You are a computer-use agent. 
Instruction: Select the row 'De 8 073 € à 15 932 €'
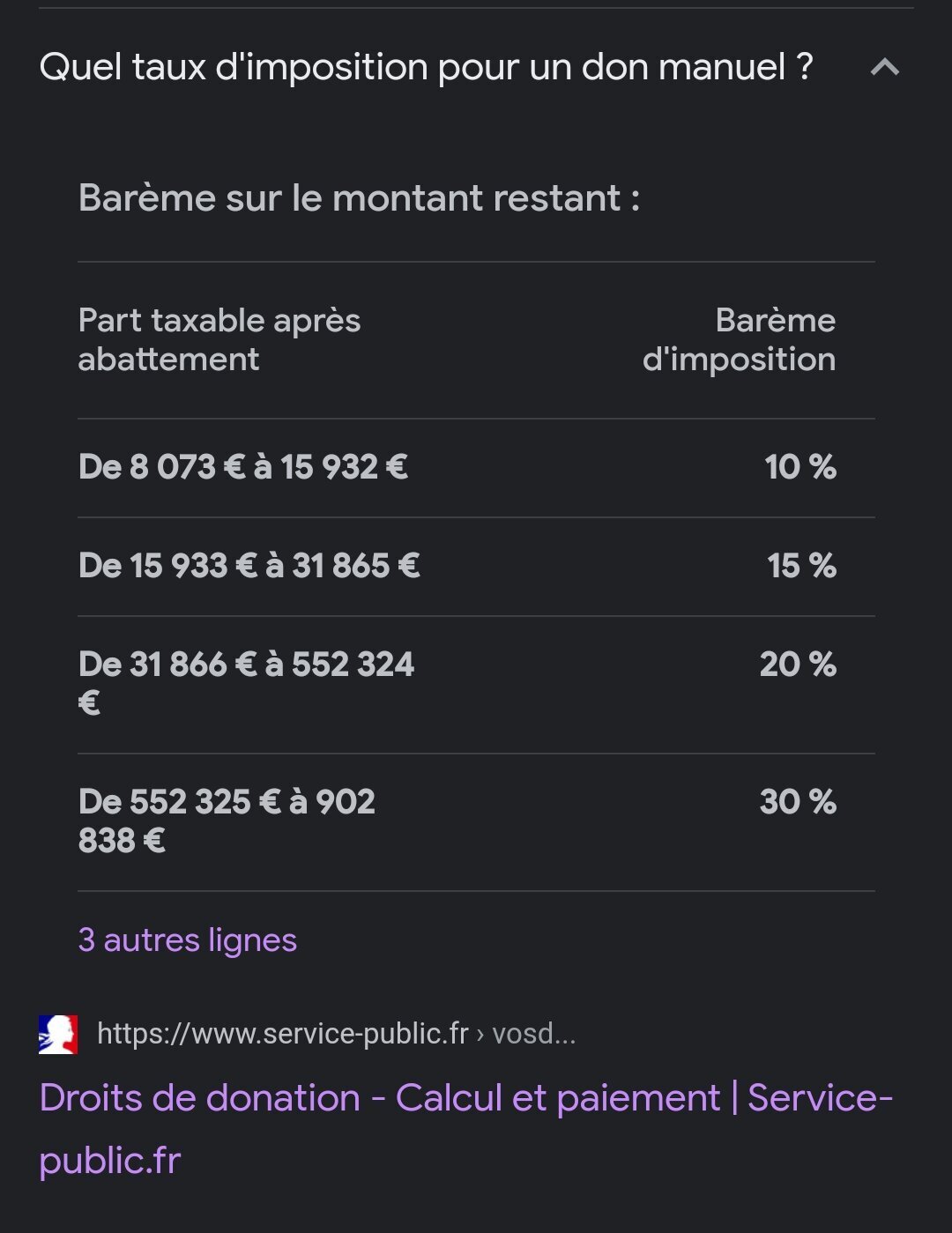476,468
